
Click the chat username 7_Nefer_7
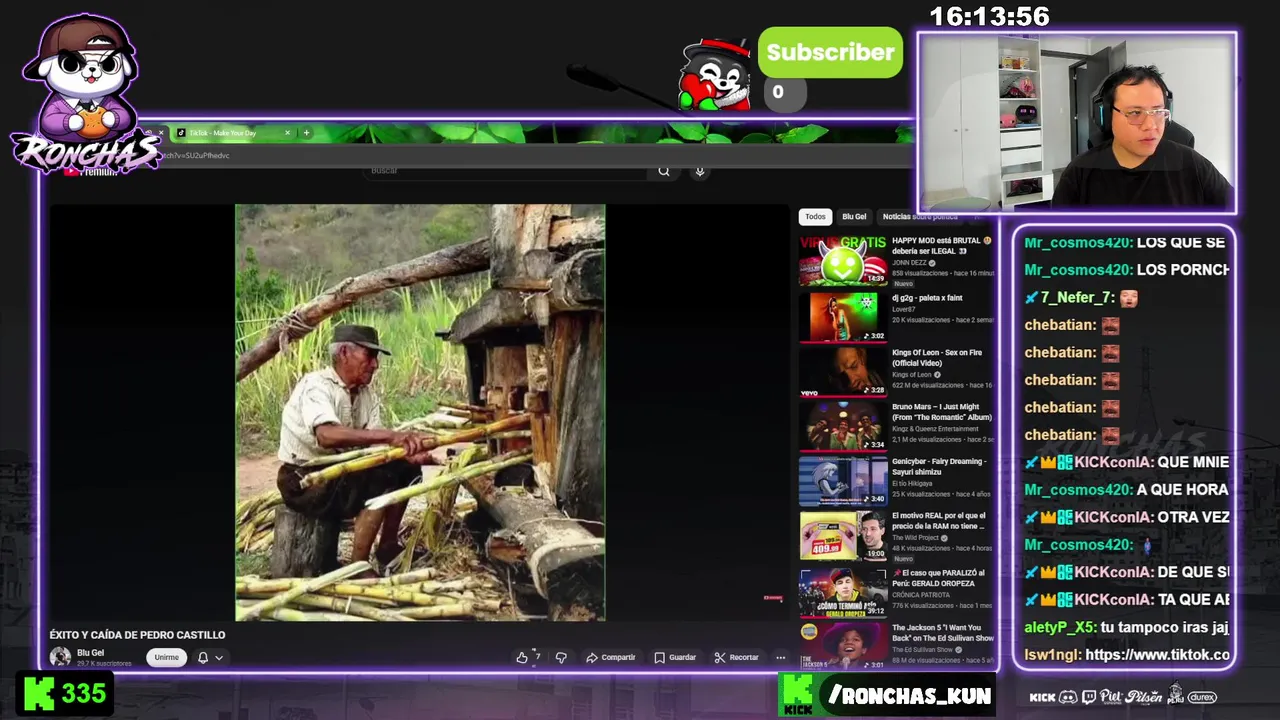click(x=1077, y=298)
